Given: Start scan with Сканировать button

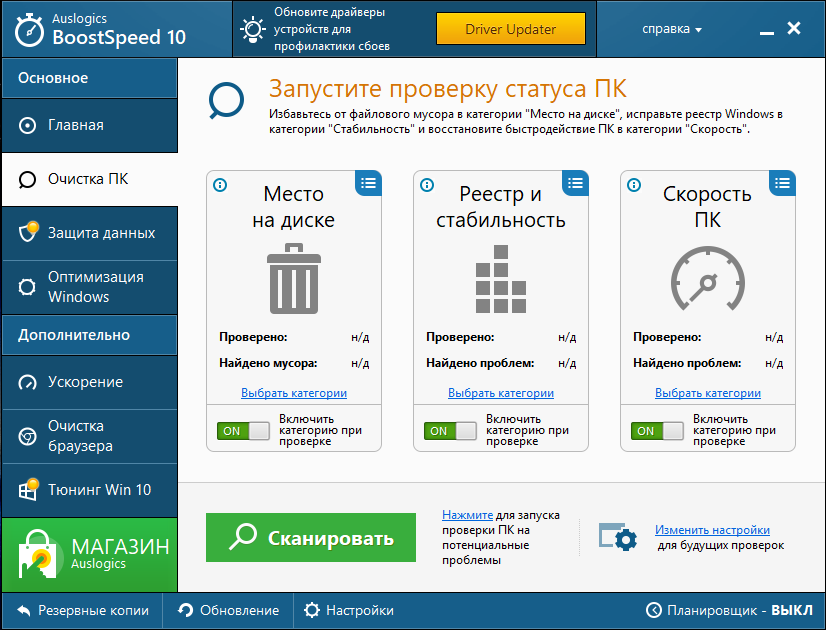Looking at the screenshot, I should pos(311,537).
